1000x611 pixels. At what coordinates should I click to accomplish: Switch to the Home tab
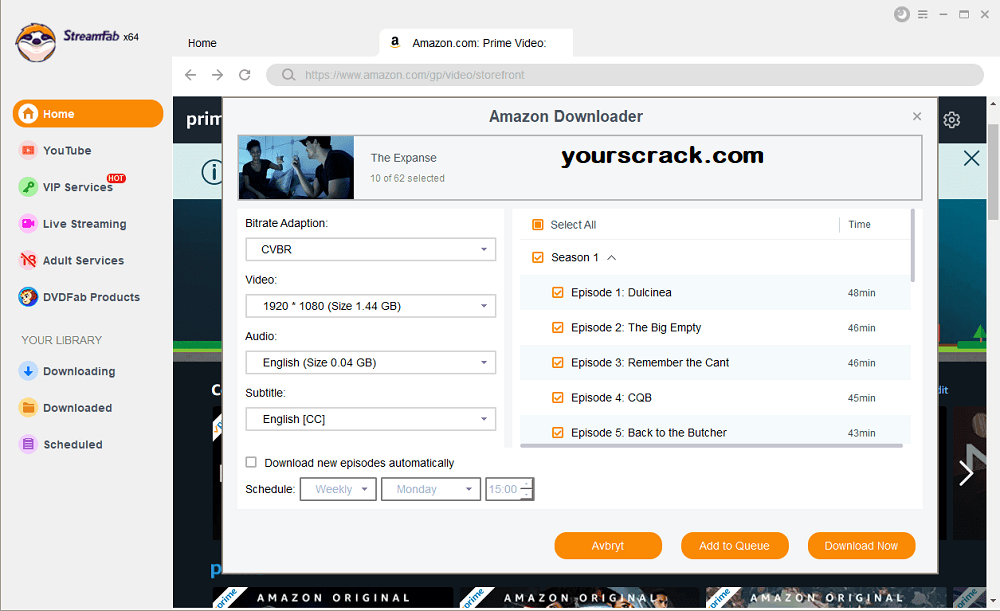pyautogui.click(x=202, y=43)
